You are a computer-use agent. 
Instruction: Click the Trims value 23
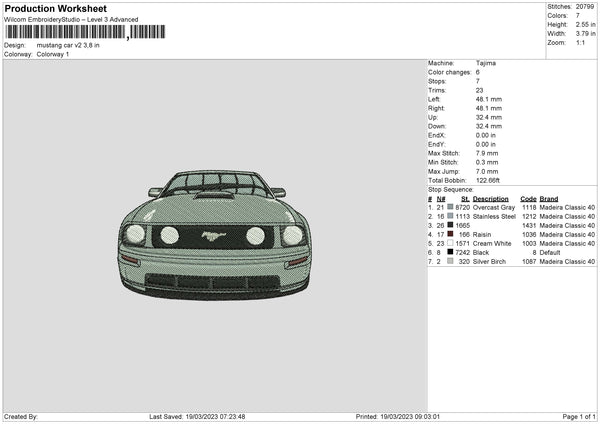[479, 90]
